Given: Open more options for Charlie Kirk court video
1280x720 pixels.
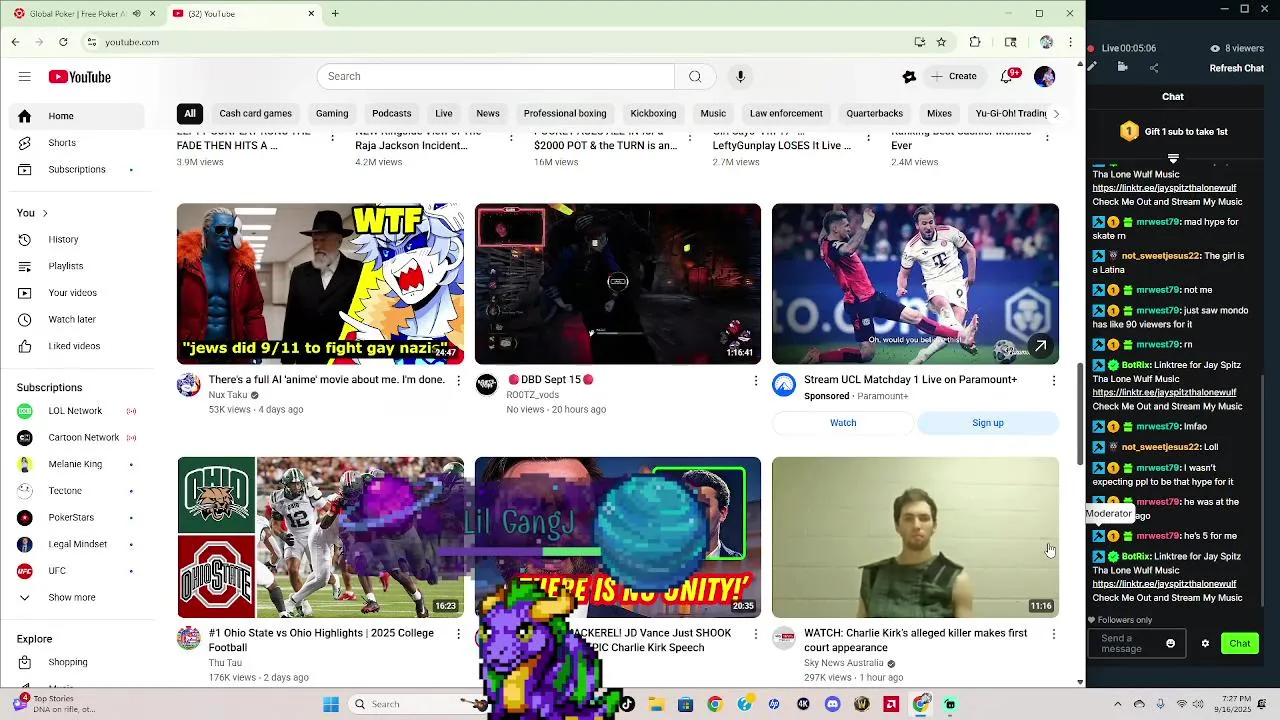Looking at the screenshot, I should pos(1053,634).
